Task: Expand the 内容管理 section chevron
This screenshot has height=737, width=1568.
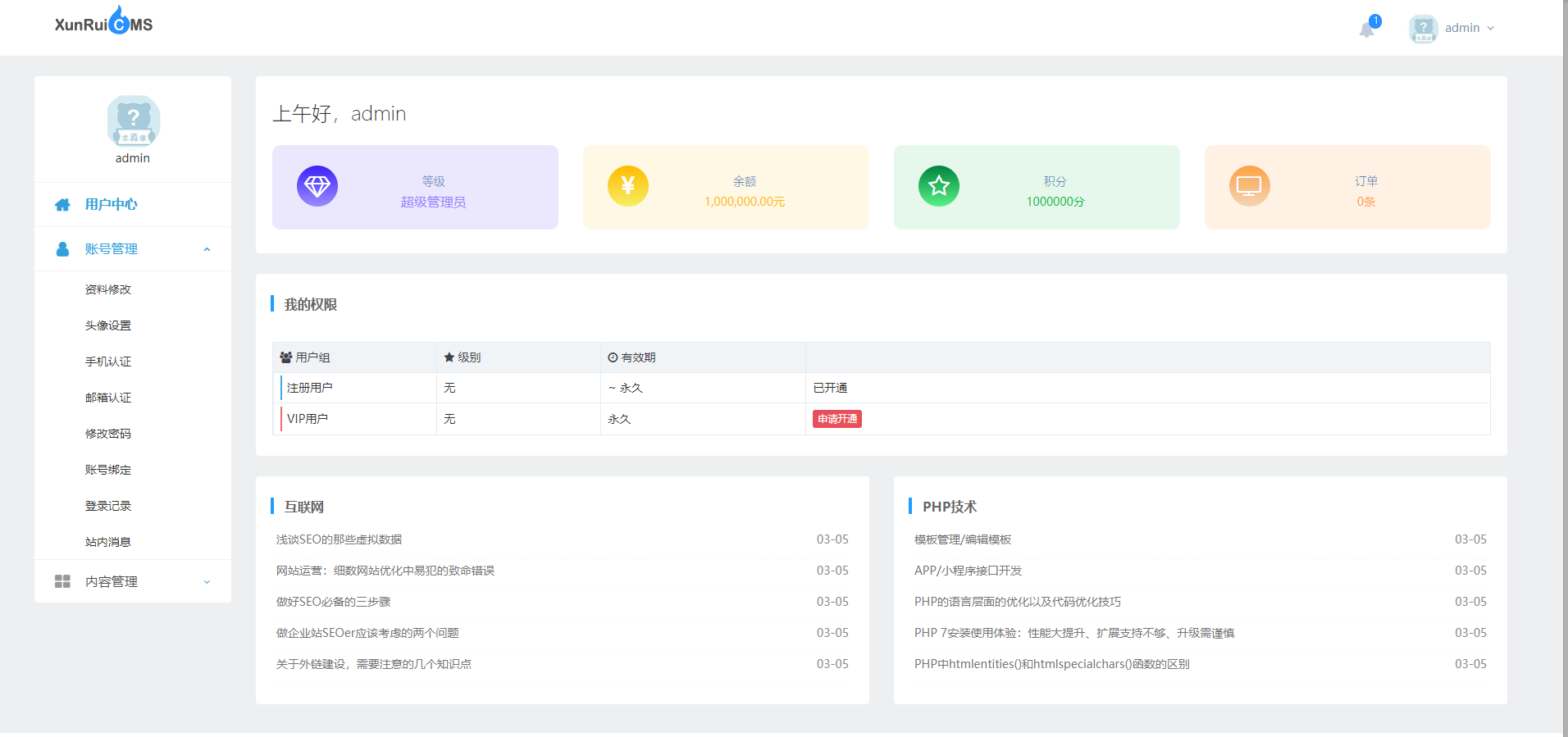Action: tap(207, 582)
